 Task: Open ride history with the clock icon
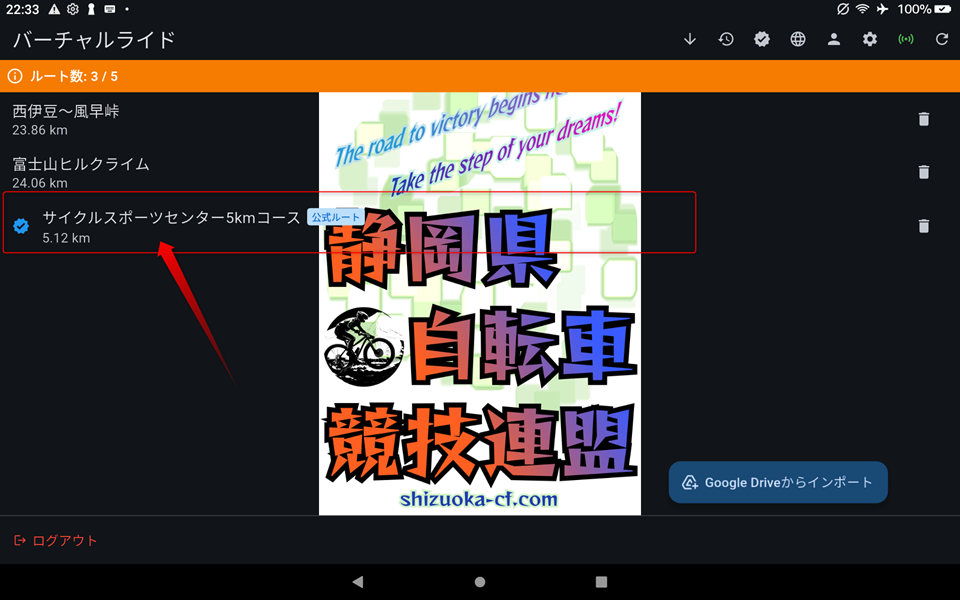[x=725, y=39]
